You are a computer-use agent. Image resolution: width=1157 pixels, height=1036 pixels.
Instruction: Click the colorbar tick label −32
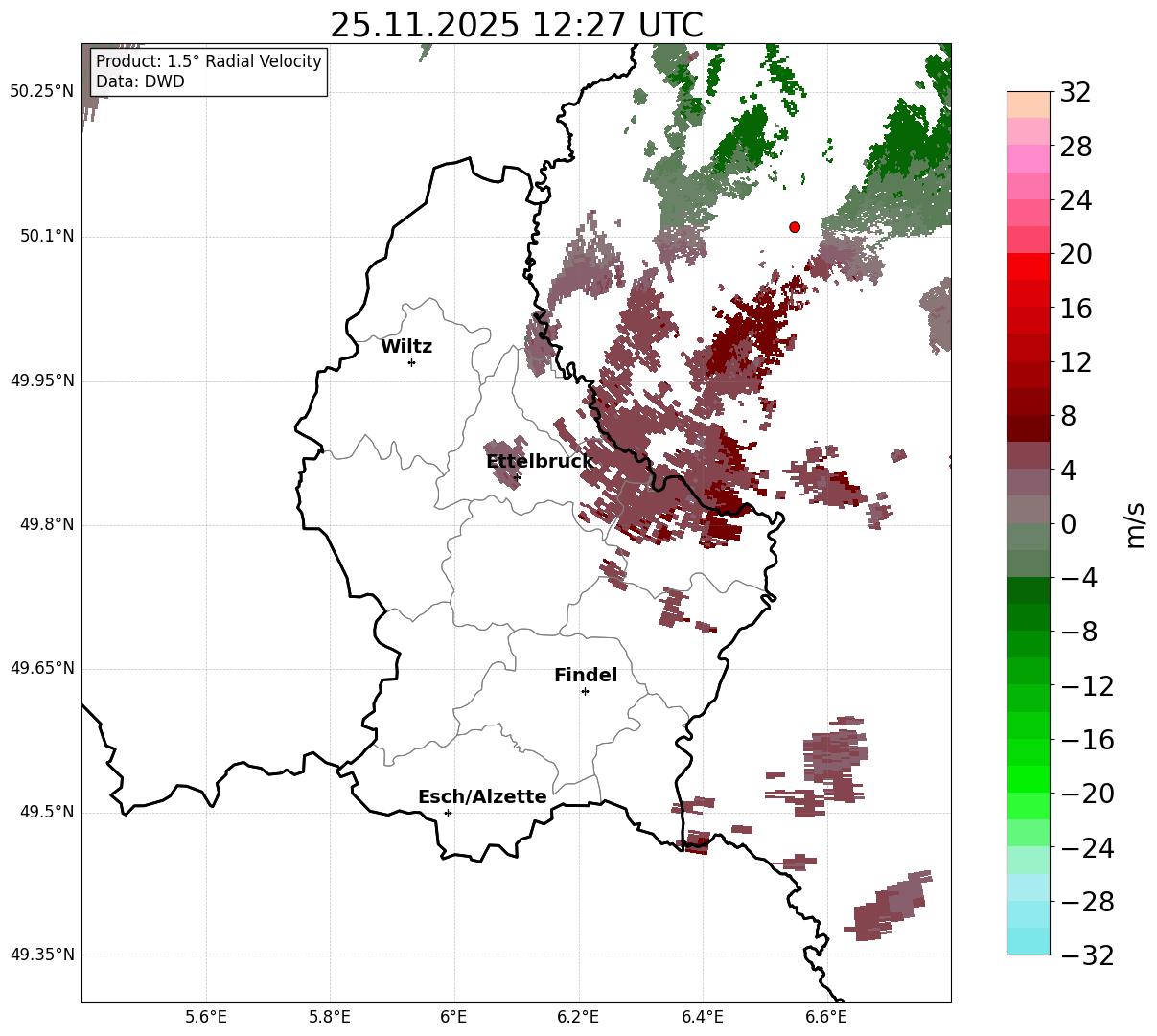click(1087, 955)
